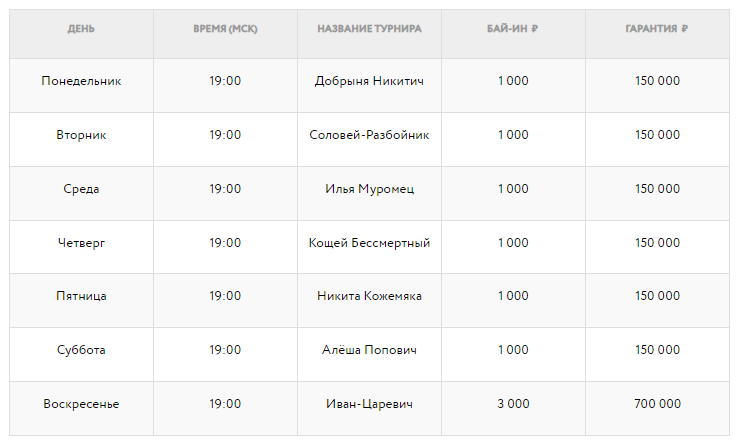Click the Суббота day cell

point(81,351)
